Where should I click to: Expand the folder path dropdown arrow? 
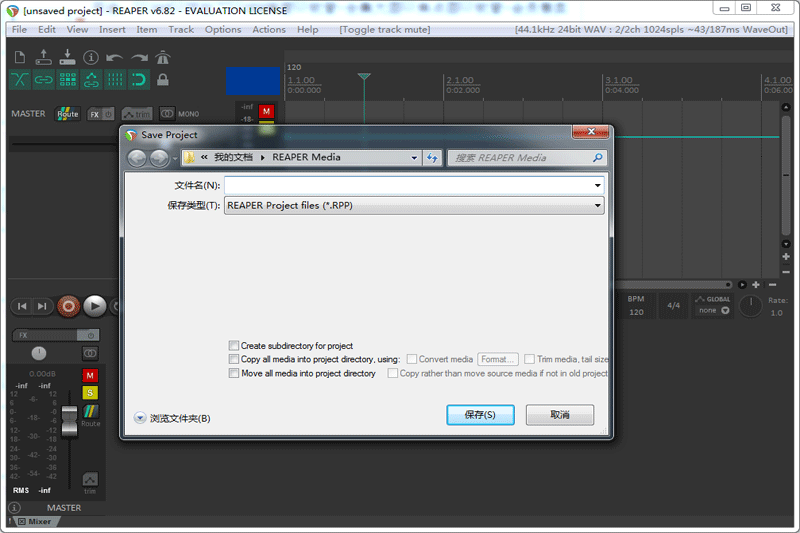[414, 157]
